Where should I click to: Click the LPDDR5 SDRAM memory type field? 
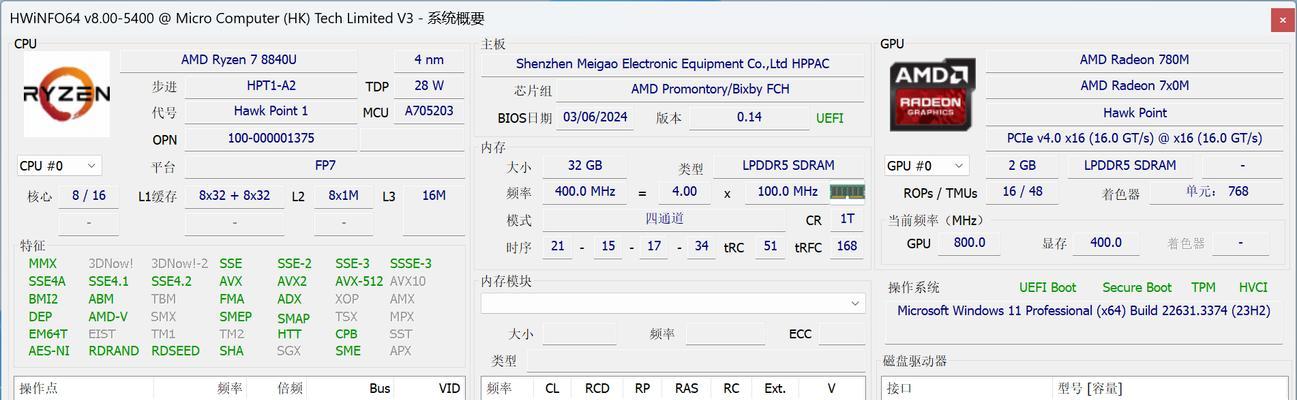pyautogui.click(x=788, y=165)
